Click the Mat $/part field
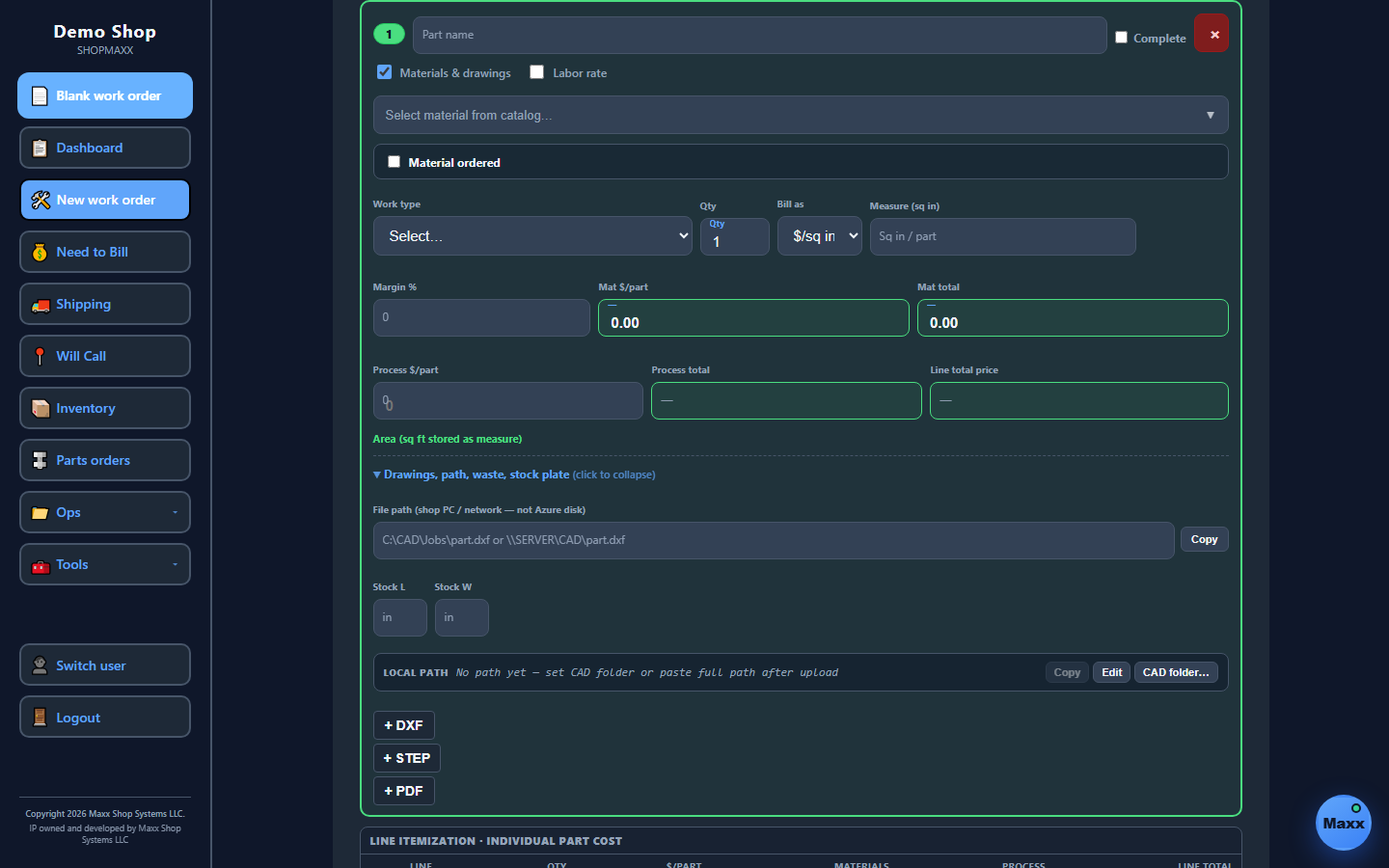 point(753,317)
